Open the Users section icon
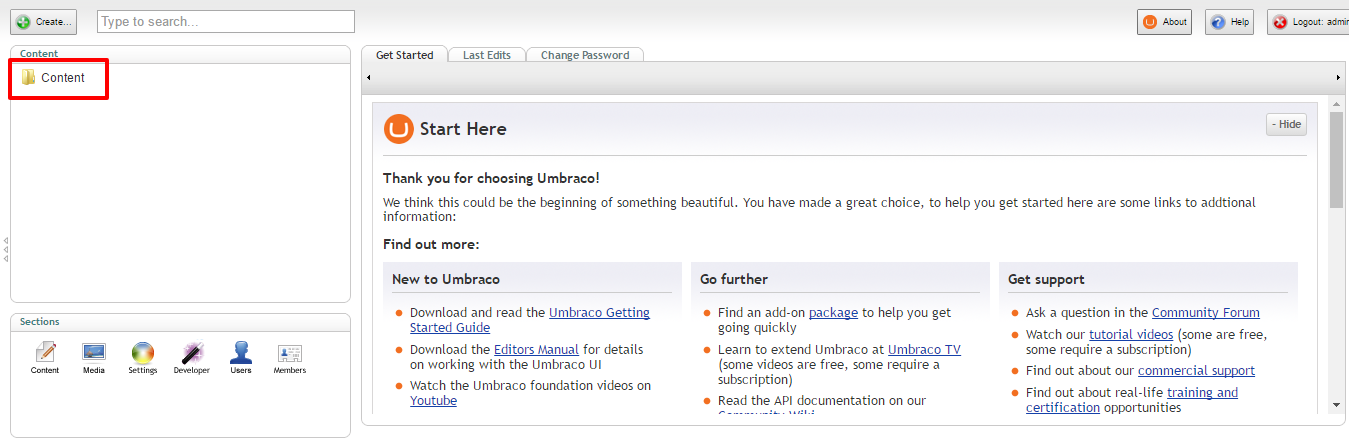This screenshot has width=1349, height=439. pyautogui.click(x=241, y=358)
